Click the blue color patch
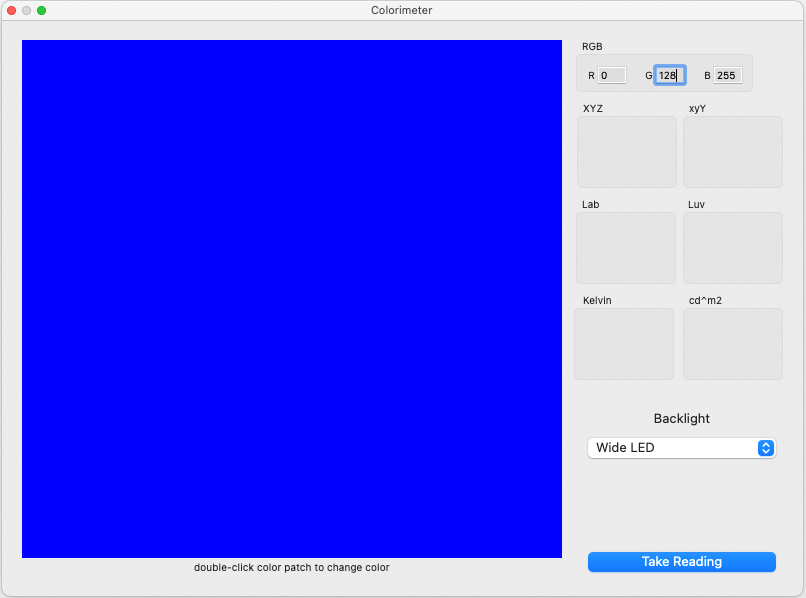This screenshot has height=598, width=806. [x=291, y=299]
